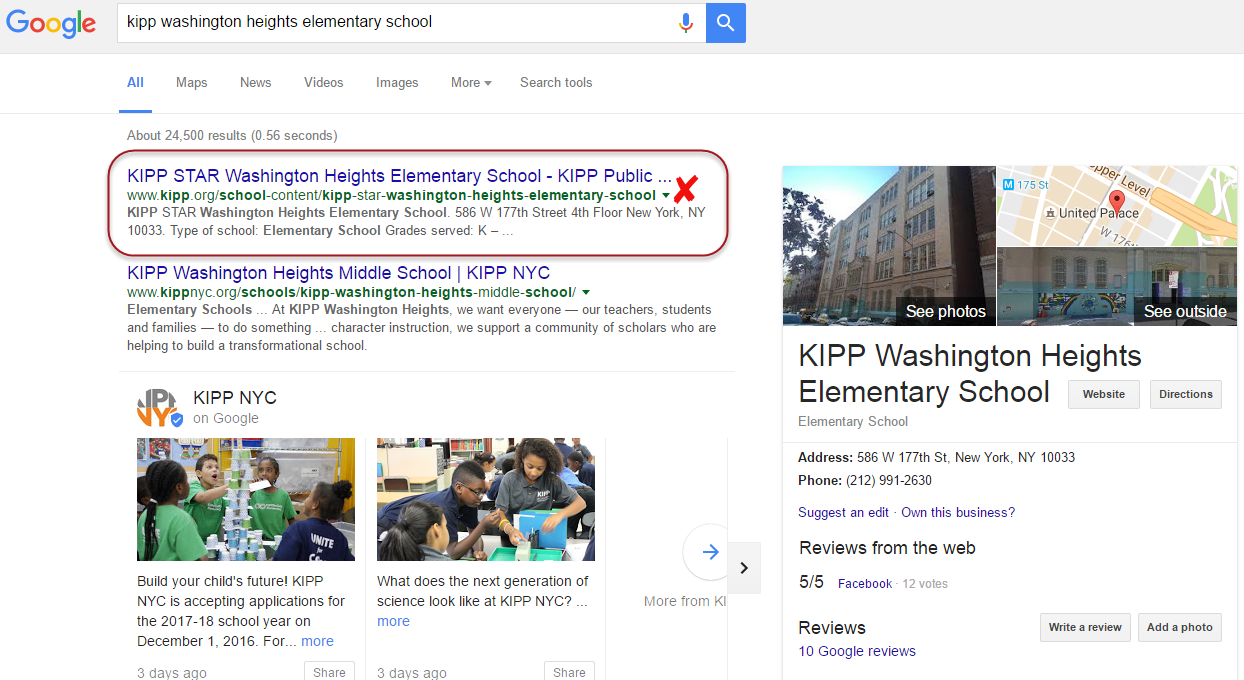The image size is (1244, 680).
Task: Open Search tools options
Action: tap(556, 83)
